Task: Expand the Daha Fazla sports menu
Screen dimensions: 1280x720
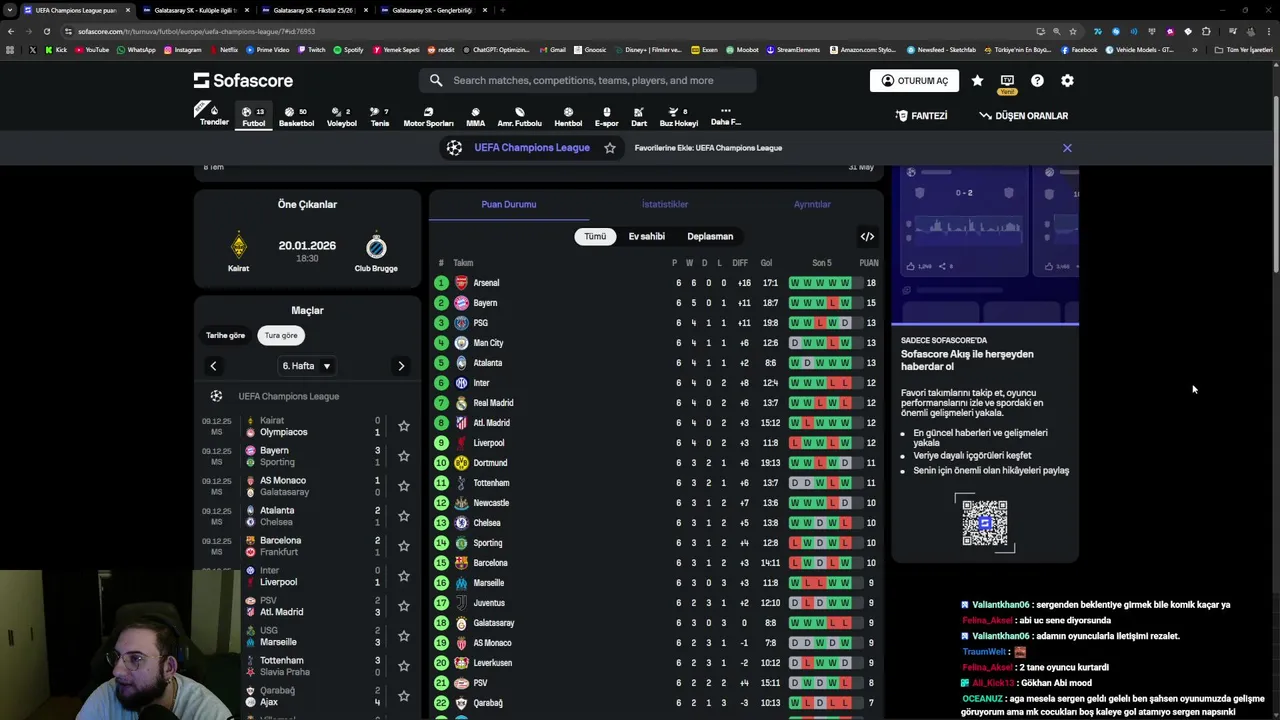Action: tap(725, 116)
